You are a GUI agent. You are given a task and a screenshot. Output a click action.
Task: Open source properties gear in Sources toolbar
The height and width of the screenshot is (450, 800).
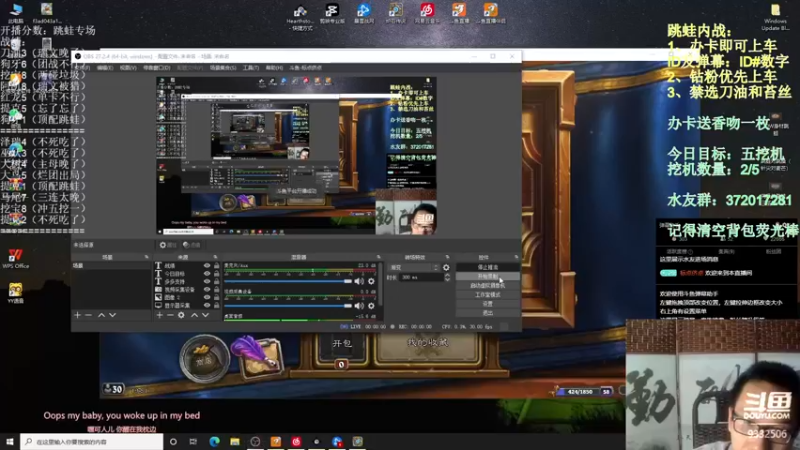[x=181, y=315]
